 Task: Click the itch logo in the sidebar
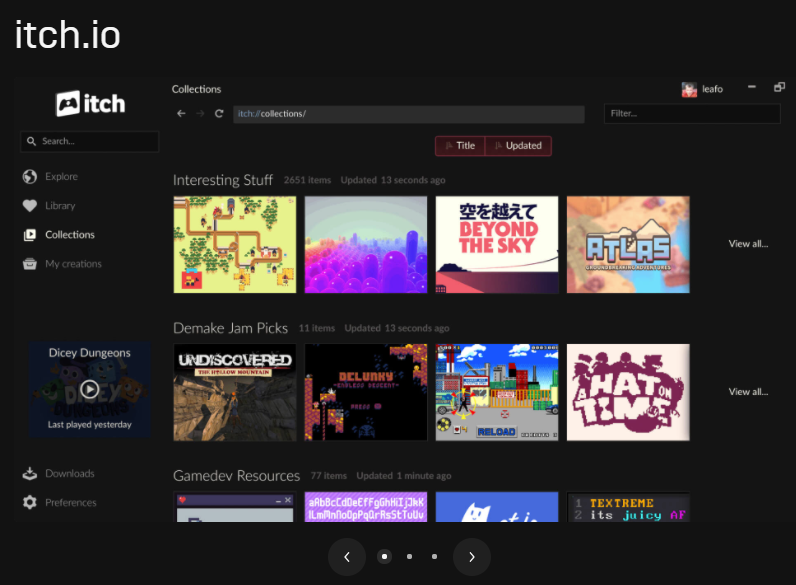(90, 104)
